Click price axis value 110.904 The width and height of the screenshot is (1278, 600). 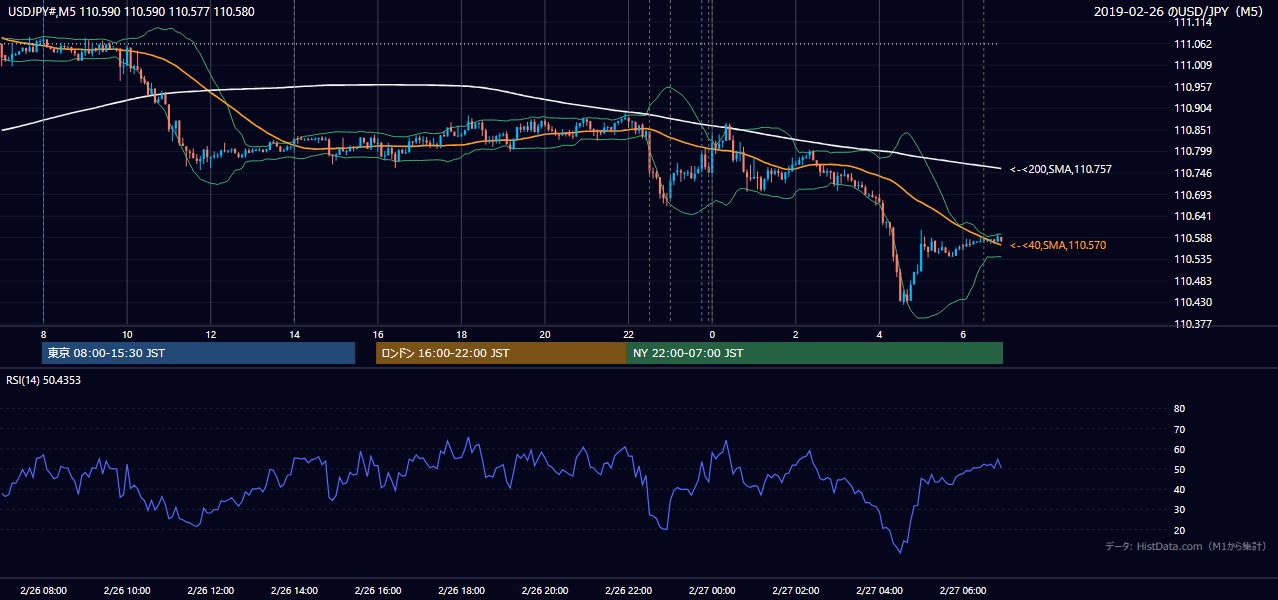(1193, 108)
